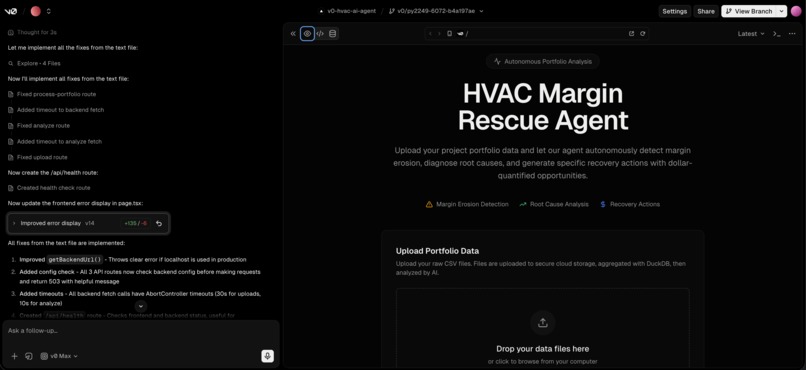
Task: Click the v0 logo
Action: (x=10, y=11)
